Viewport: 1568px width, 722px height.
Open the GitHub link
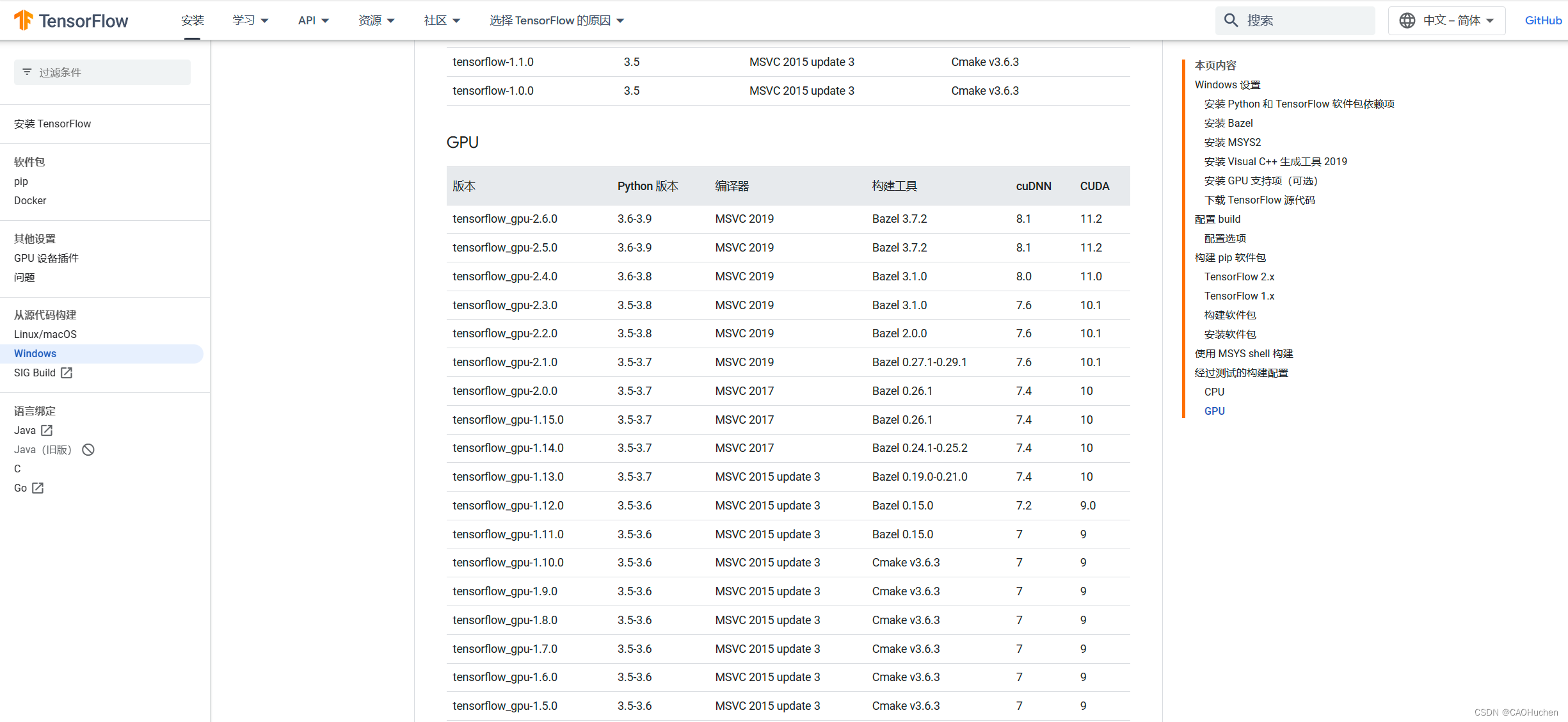click(1543, 20)
